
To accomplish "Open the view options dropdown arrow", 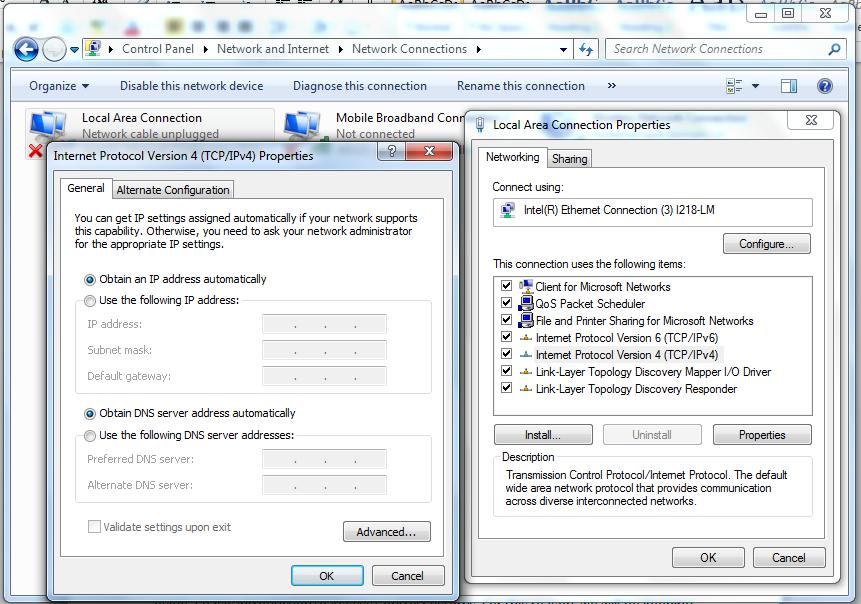I will [x=756, y=86].
